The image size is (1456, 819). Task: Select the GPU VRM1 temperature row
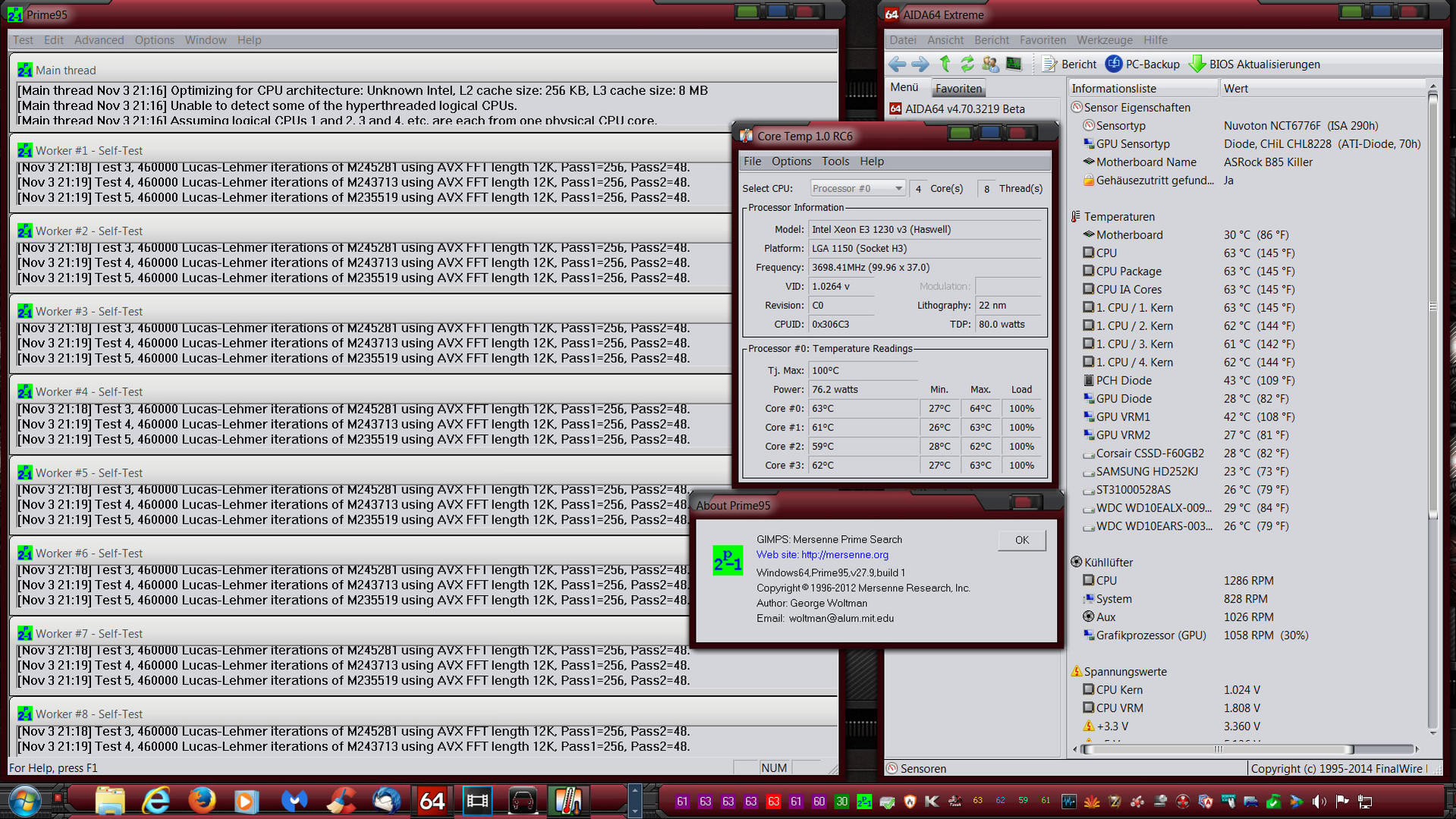pyautogui.click(x=1188, y=417)
